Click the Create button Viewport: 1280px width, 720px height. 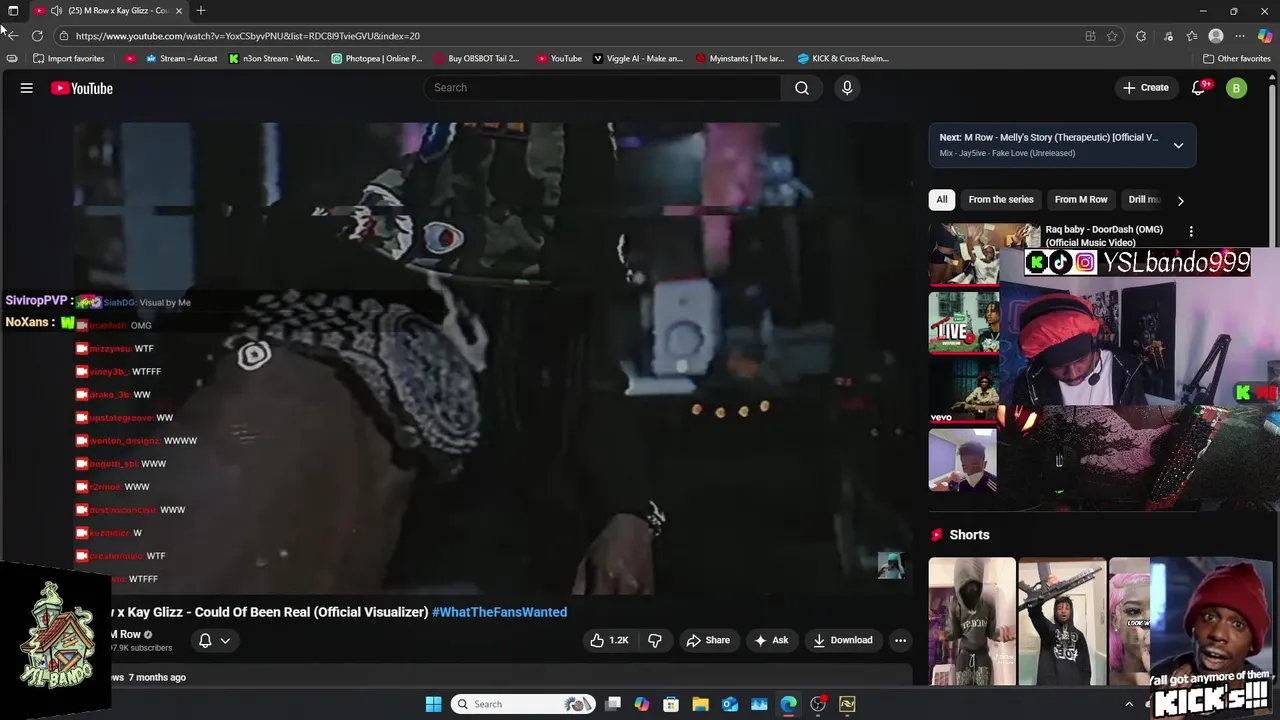point(1145,88)
